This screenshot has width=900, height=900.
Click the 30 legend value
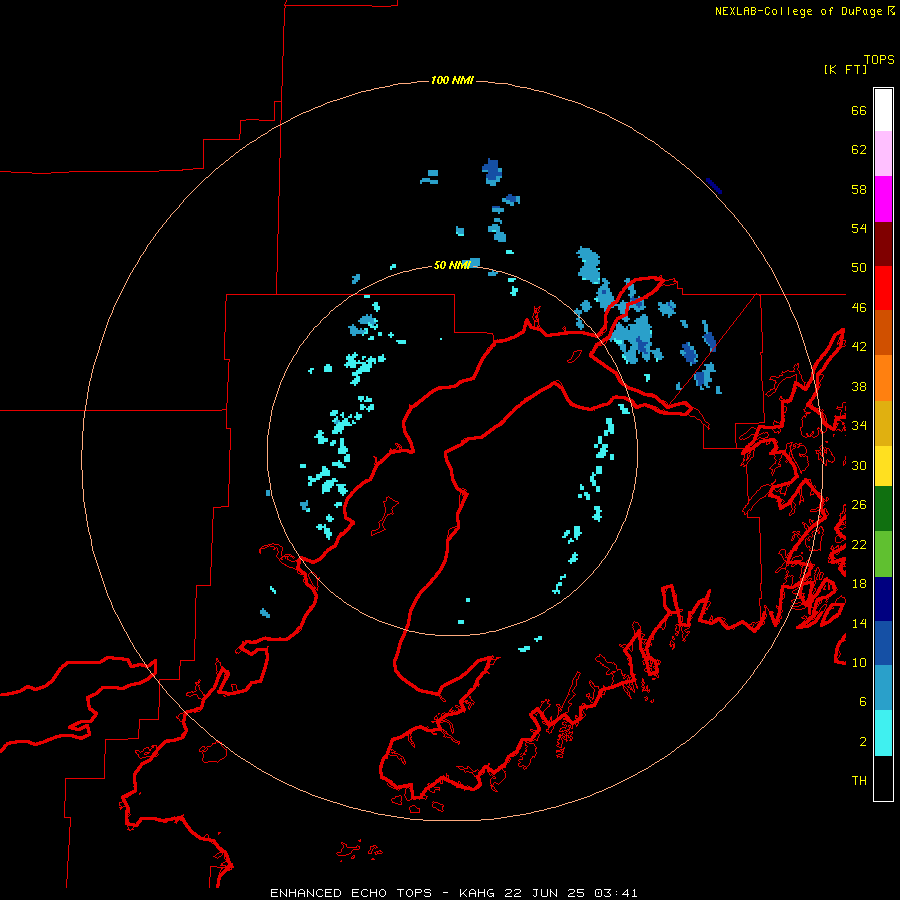click(859, 465)
